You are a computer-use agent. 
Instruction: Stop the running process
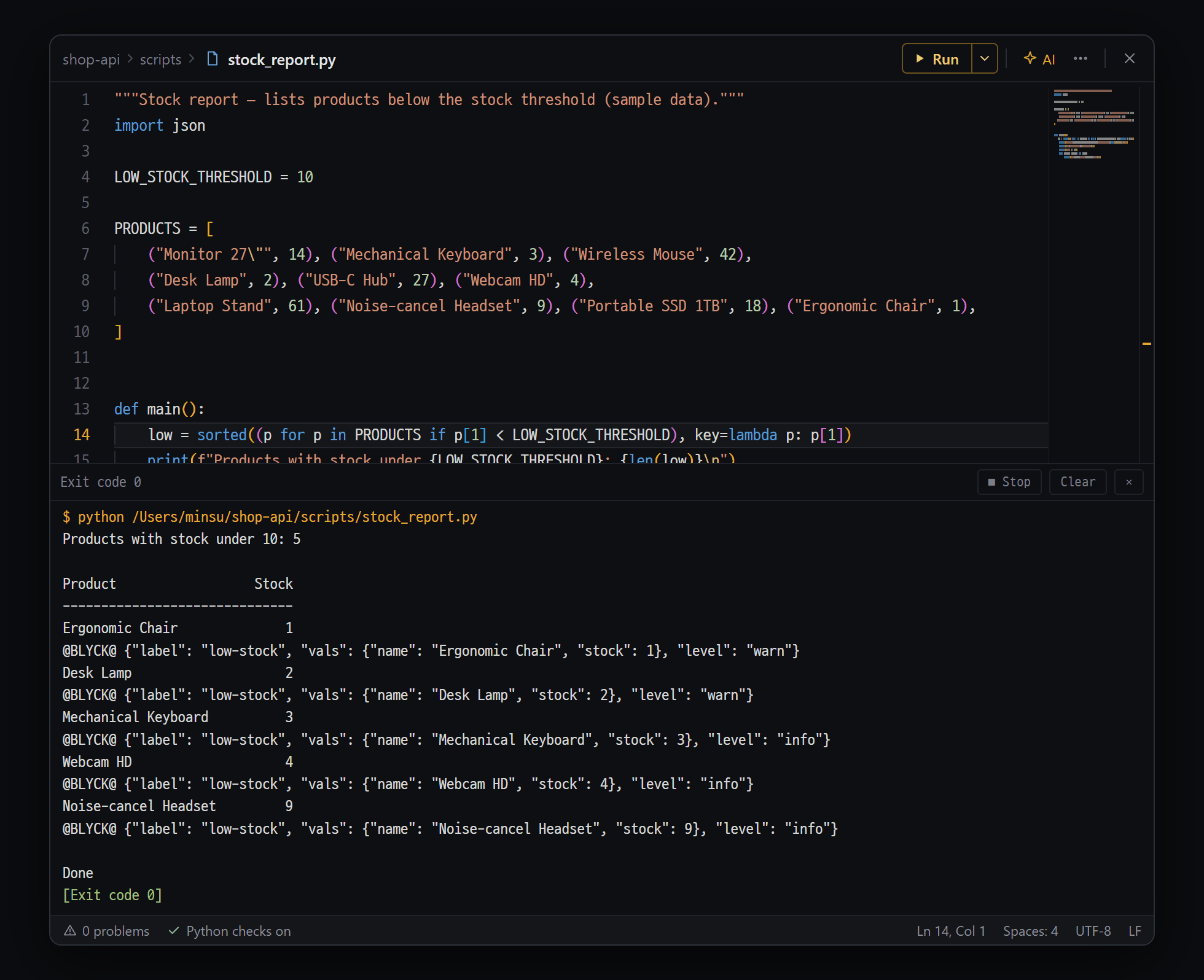coord(1009,482)
